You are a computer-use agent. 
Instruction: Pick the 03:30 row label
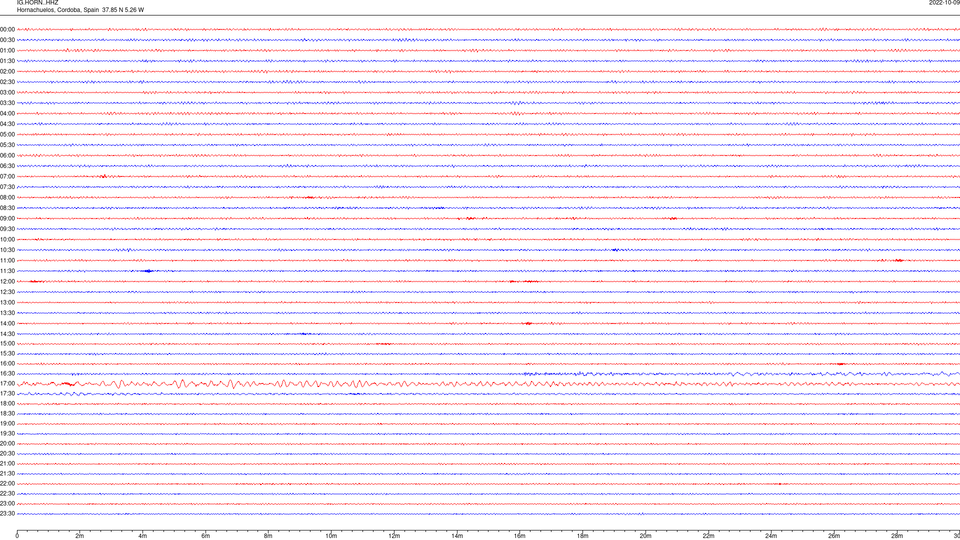(7, 103)
